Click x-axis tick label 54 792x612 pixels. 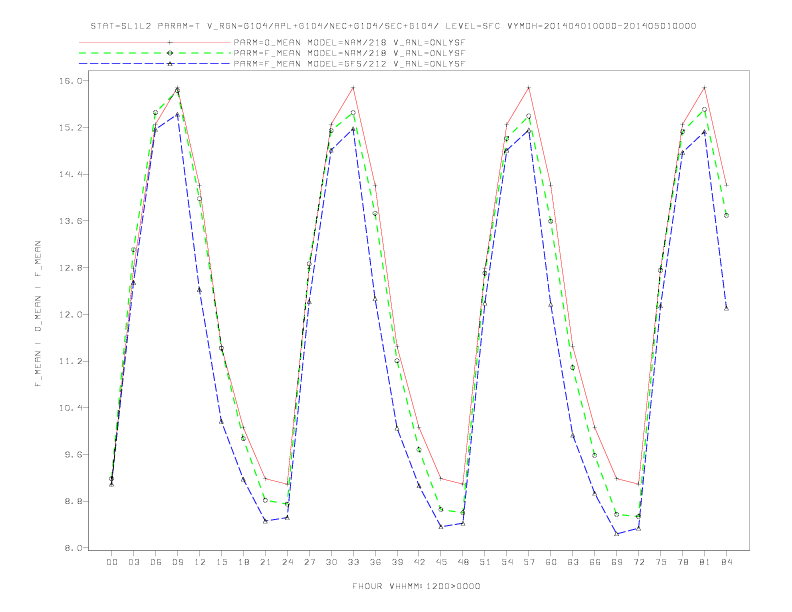[507, 562]
